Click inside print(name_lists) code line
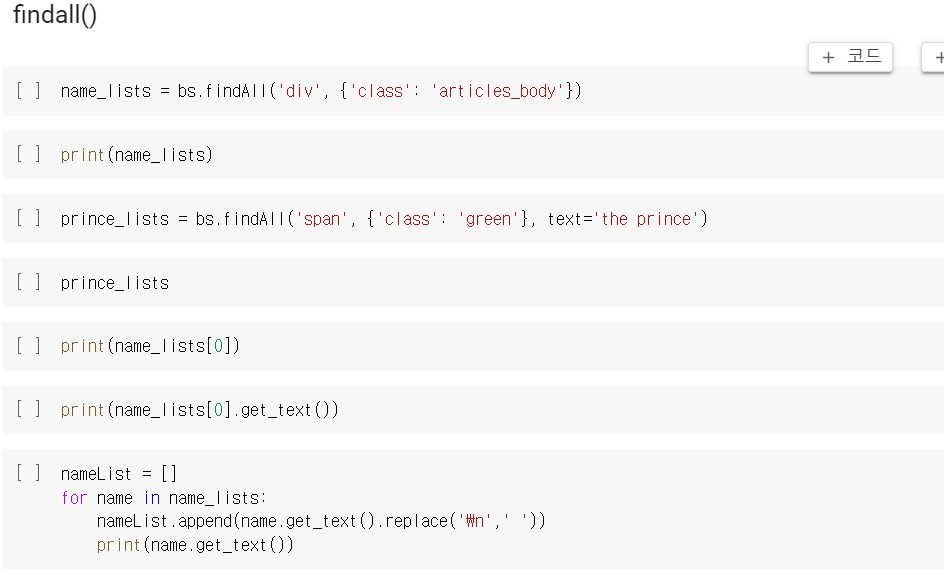The width and height of the screenshot is (944, 577). tap(137, 155)
